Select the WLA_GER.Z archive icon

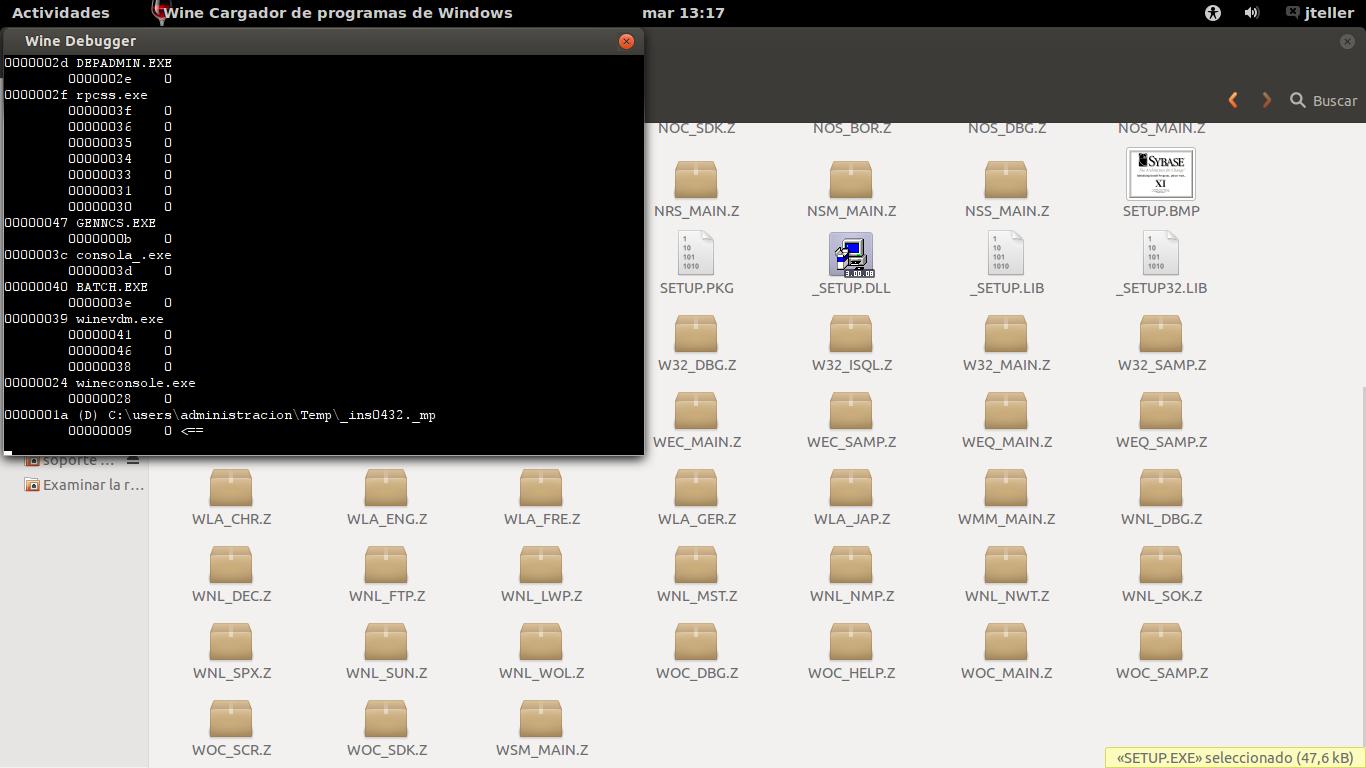696,488
